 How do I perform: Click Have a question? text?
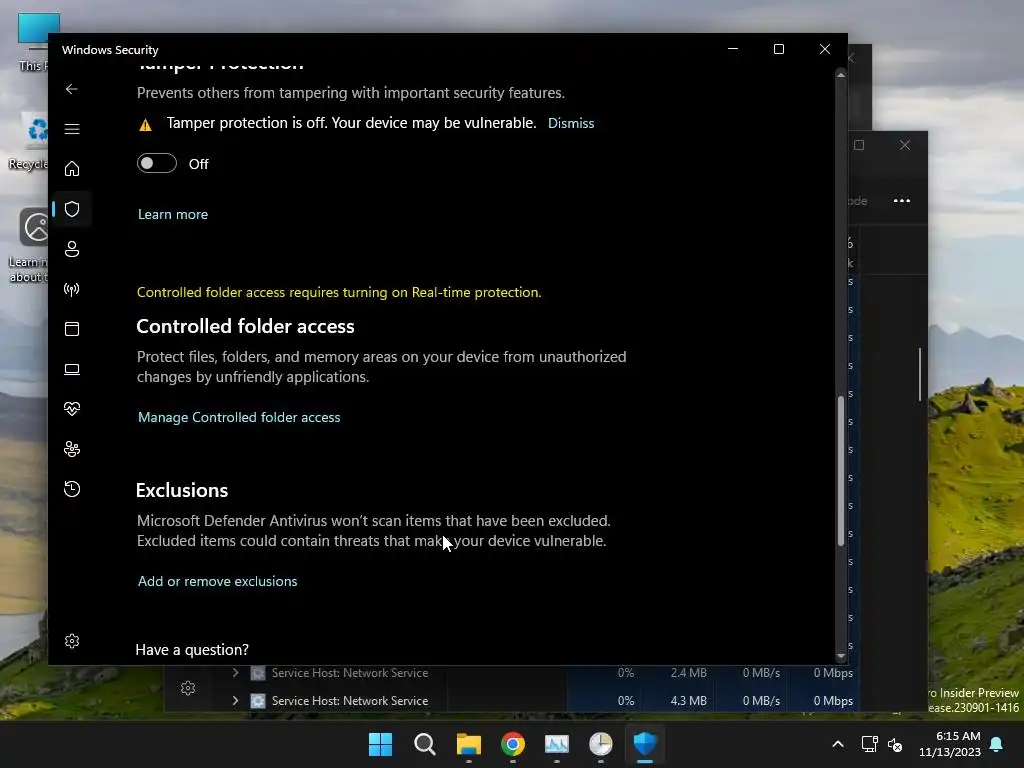192,650
